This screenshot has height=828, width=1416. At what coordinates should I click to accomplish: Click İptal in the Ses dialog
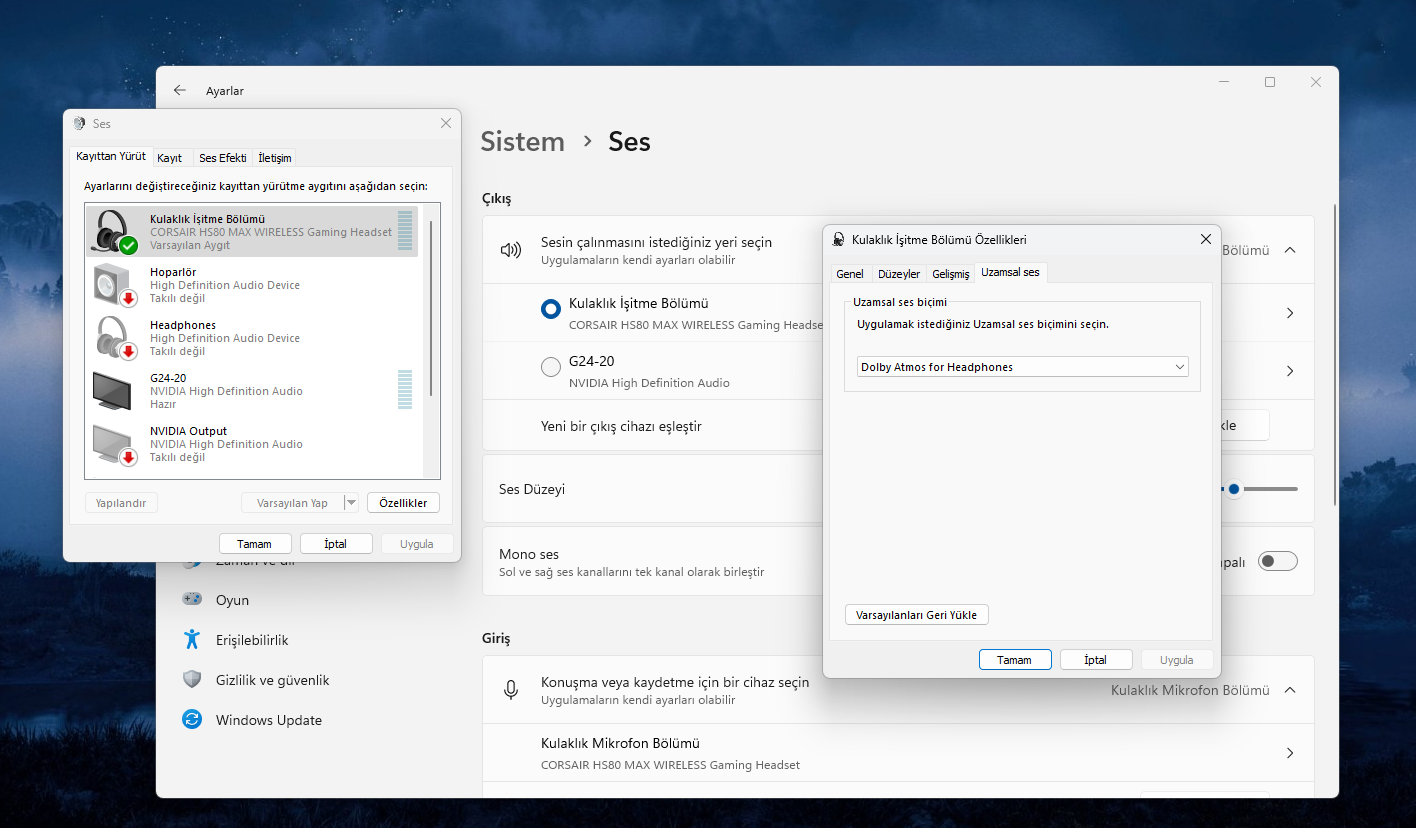click(336, 544)
